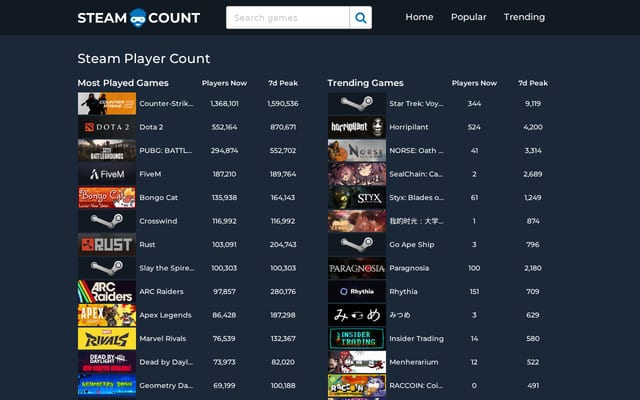Image resolution: width=640 pixels, height=400 pixels.
Task: Open the FiveM title link
Action: [150, 174]
